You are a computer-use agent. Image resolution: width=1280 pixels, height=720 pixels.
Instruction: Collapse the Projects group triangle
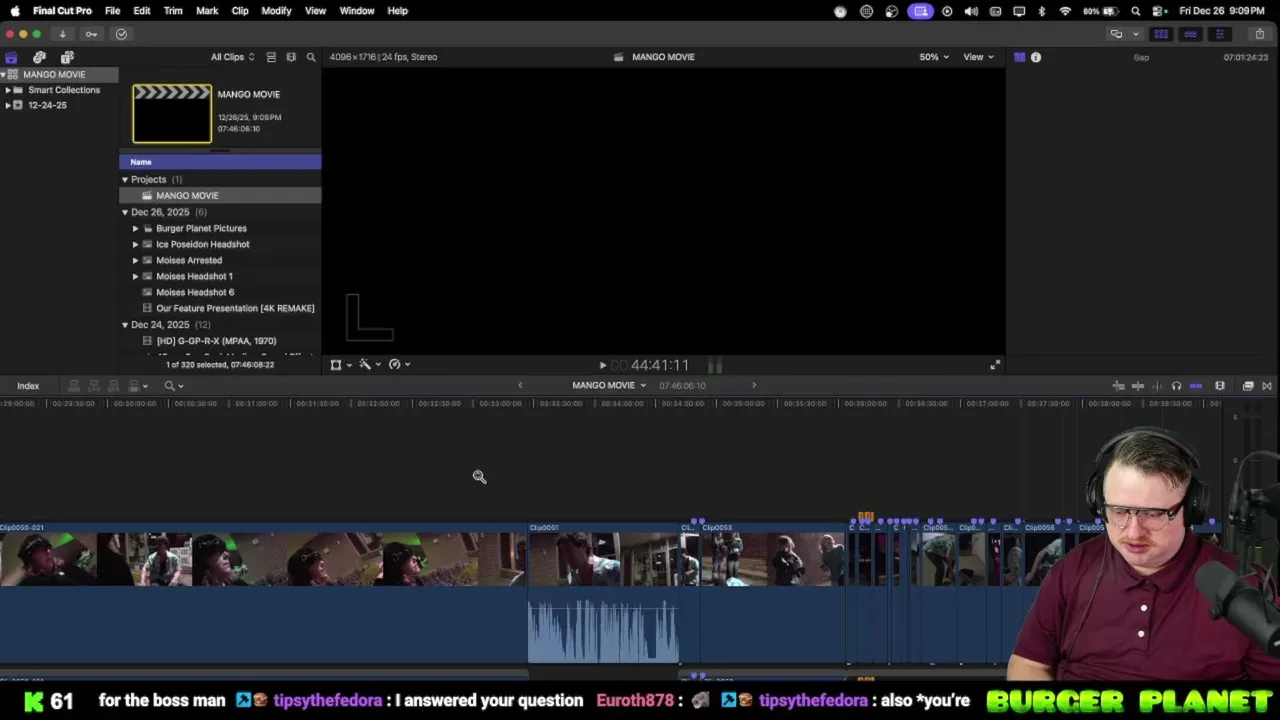[x=125, y=180]
